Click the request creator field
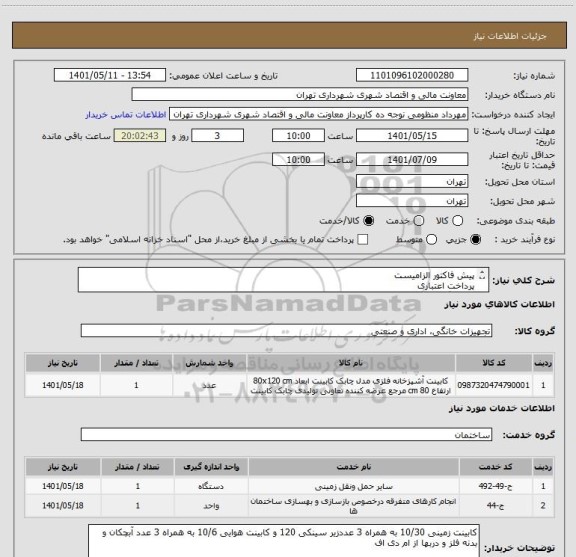The image size is (576, 557). click(x=318, y=115)
